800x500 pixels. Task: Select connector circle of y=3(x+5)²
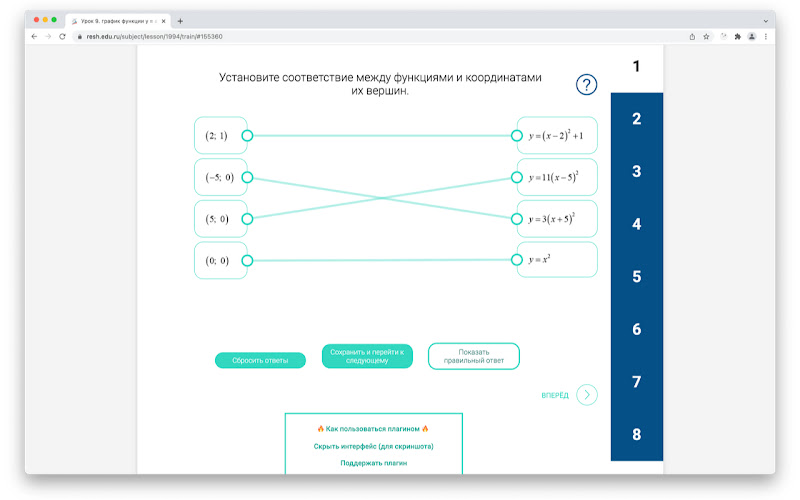(516, 219)
